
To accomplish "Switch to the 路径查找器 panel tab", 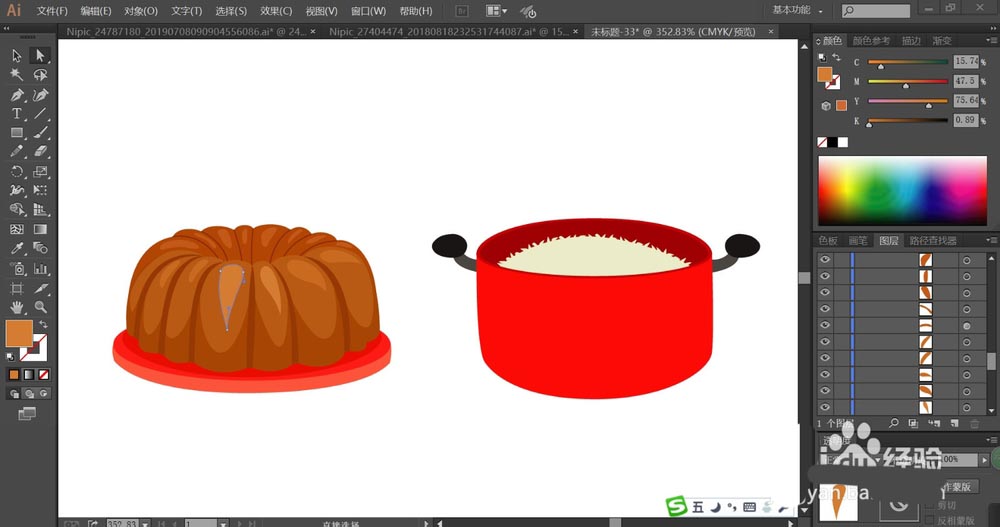I will tap(932, 241).
